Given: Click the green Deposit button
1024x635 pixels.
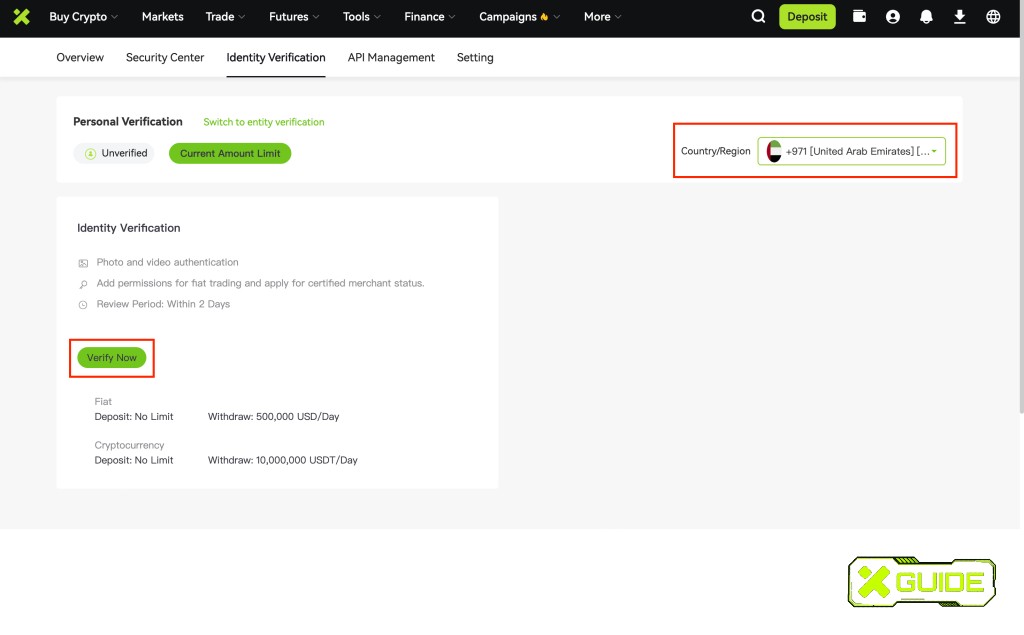Looking at the screenshot, I should click(807, 17).
